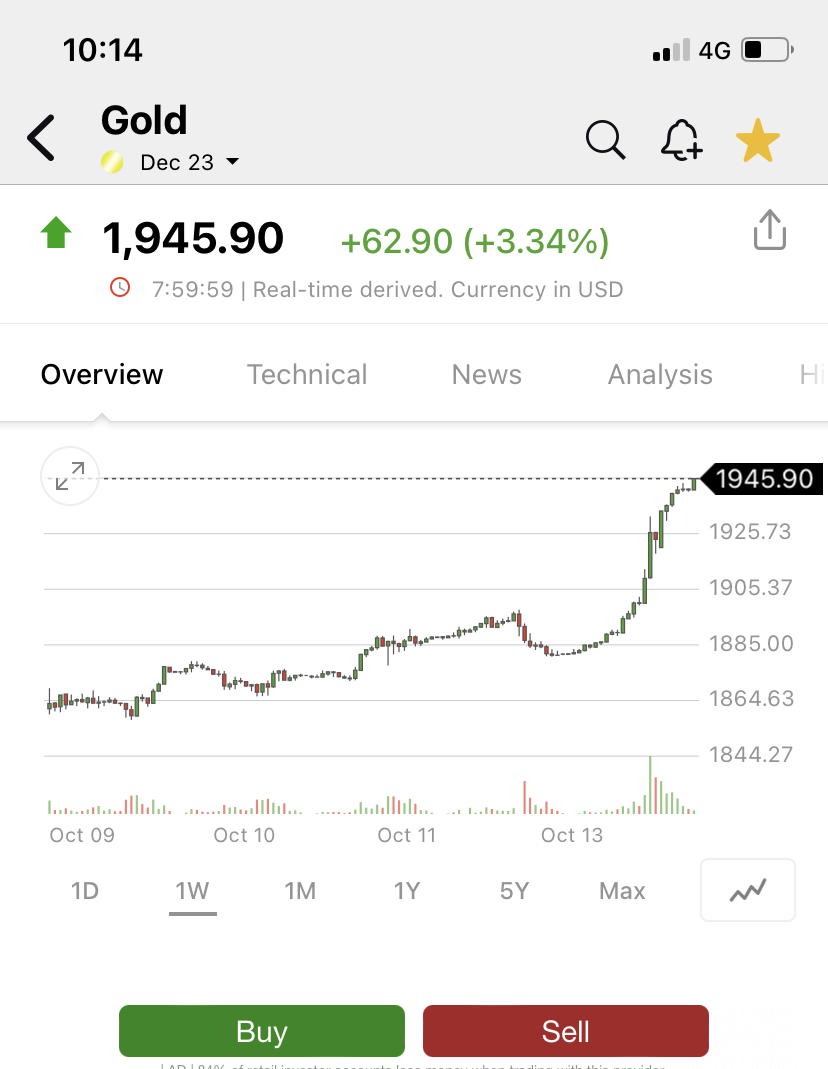828x1069 pixels.
Task: Share the Gold quote via share icon
Action: pos(770,230)
